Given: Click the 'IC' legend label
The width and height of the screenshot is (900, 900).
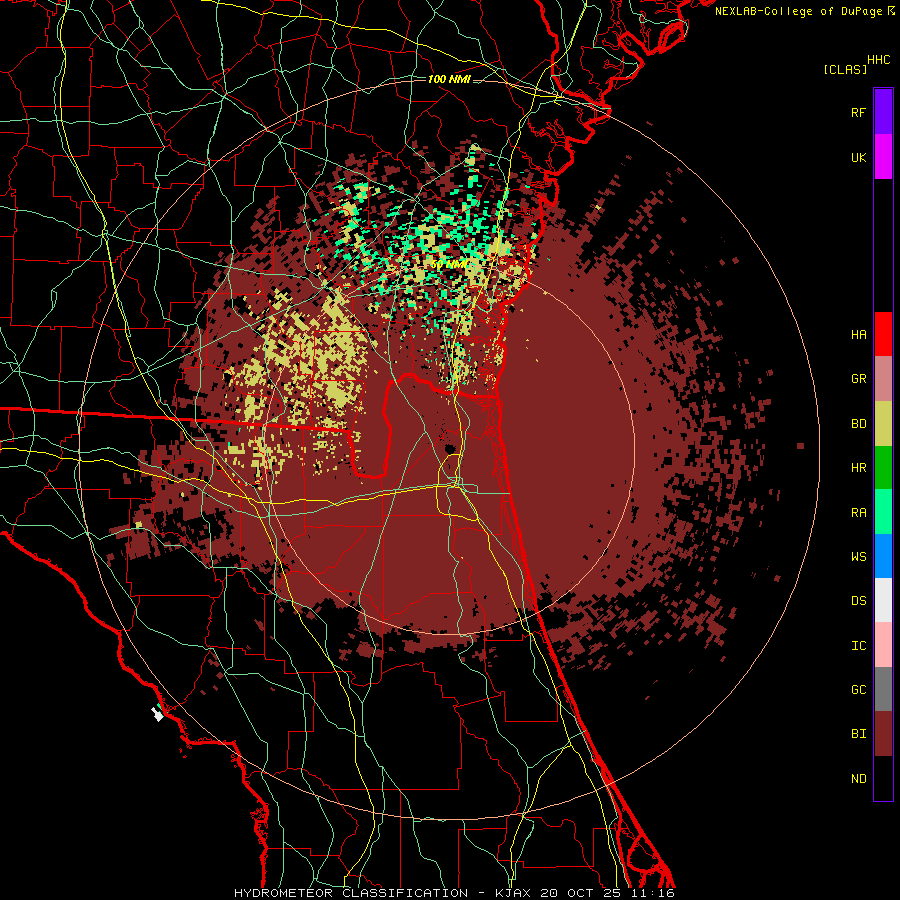Looking at the screenshot, I should point(858,646).
